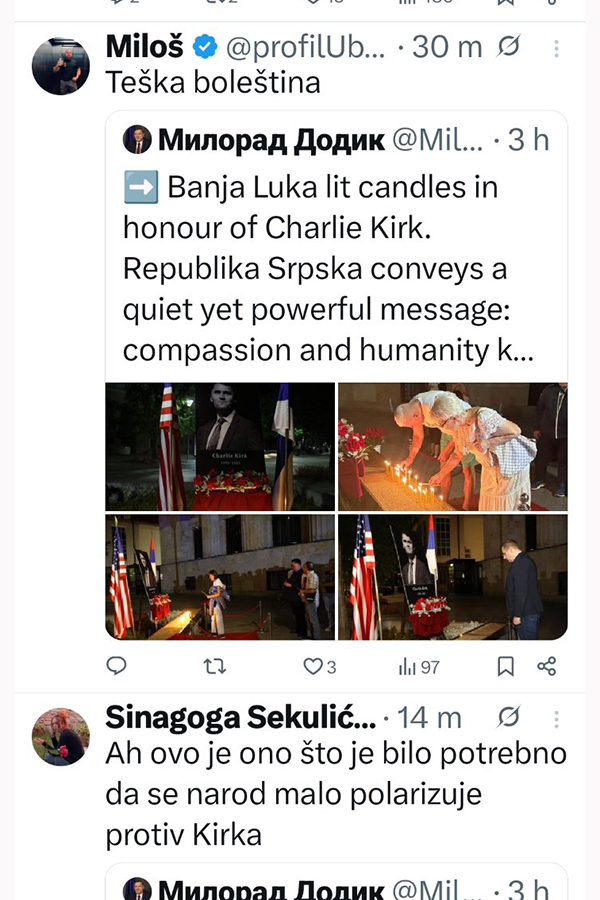
Task: Go to the @profilUb... handle link
Action: coord(305,48)
